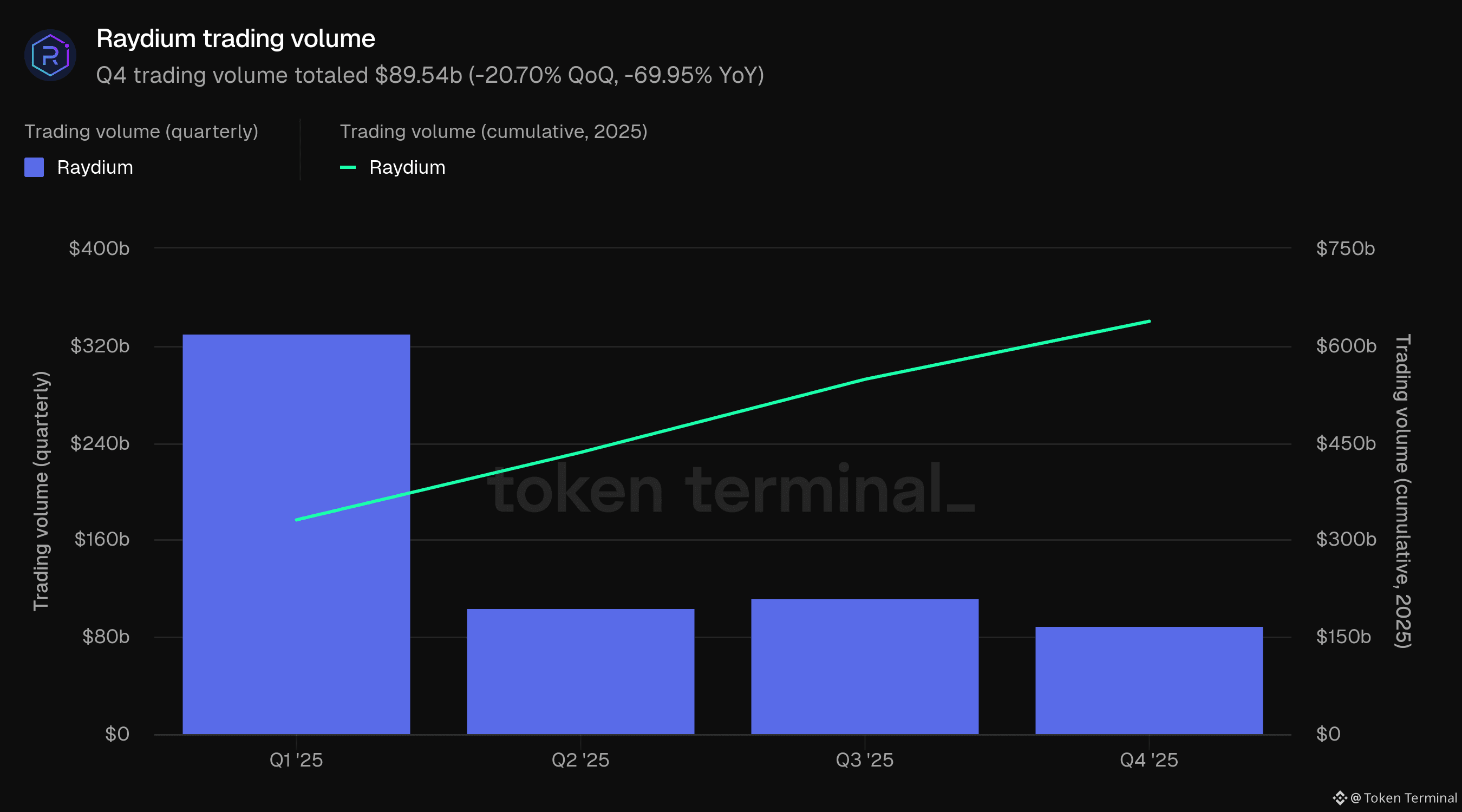Click the @ Token Terminal attribution text
Screen dimensions: 1462x812
click(x=1403, y=798)
